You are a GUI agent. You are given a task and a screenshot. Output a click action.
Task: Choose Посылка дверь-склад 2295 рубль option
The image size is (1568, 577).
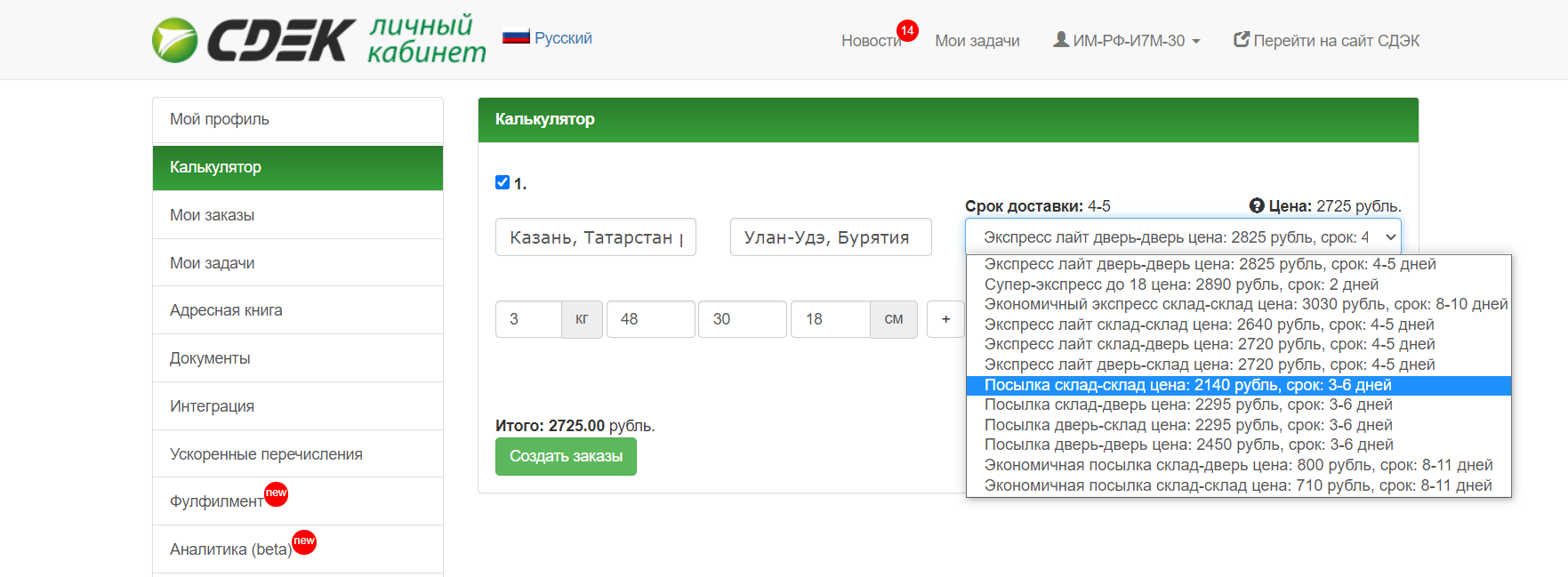[1238, 425]
